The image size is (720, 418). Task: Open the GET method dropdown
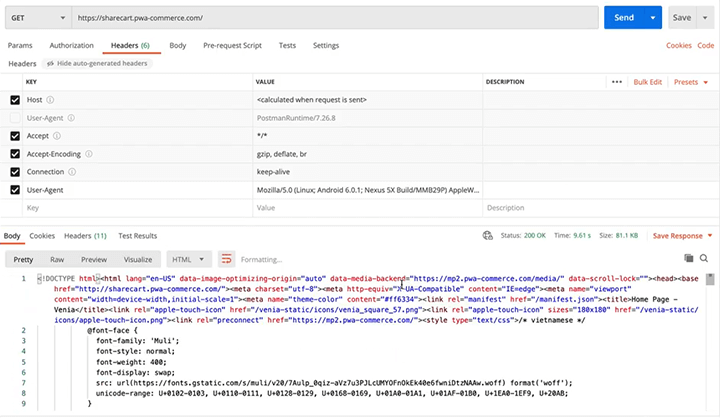pos(39,18)
